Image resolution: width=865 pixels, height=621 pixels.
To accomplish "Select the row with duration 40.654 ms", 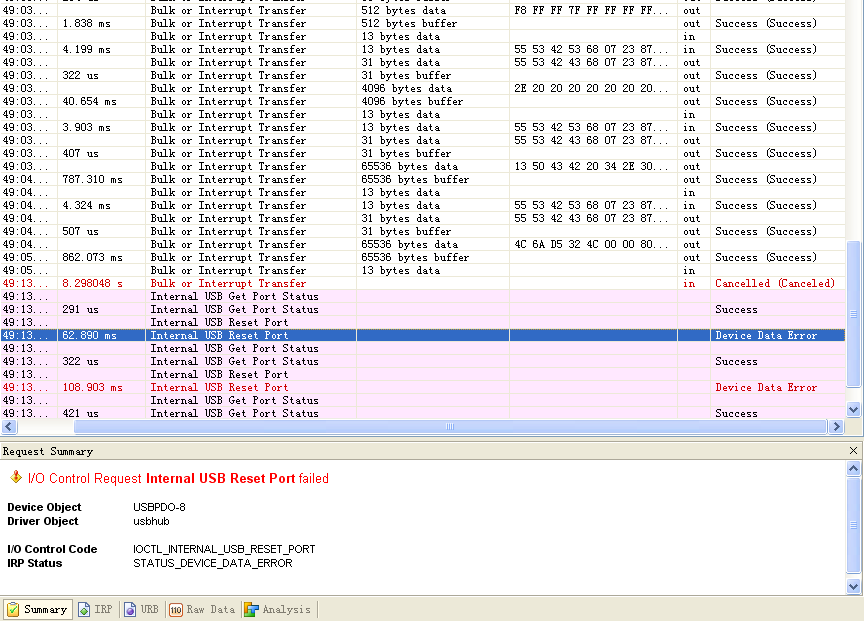I will click(423, 101).
